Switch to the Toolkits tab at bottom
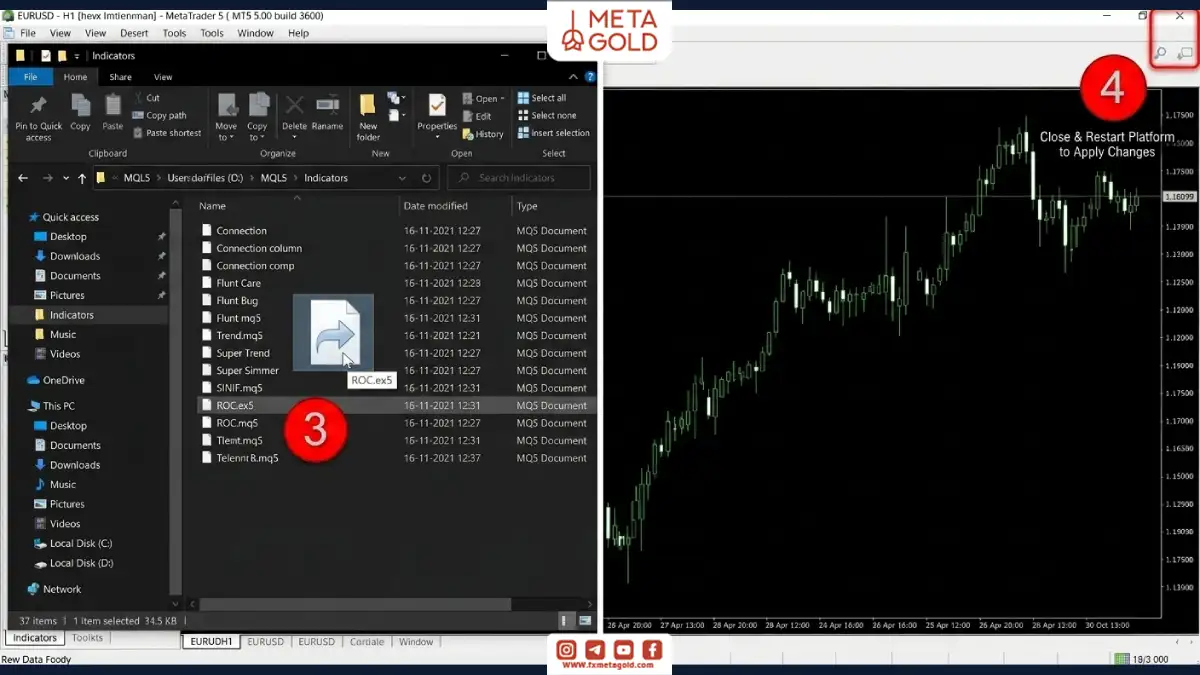This screenshot has width=1200, height=675. pyautogui.click(x=87, y=638)
